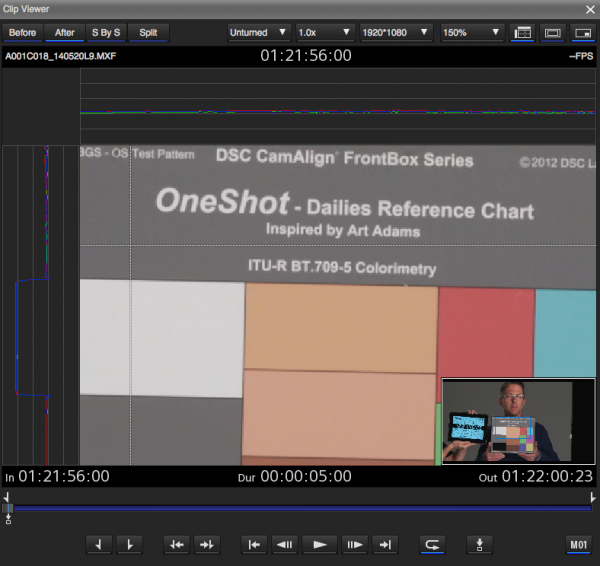The image size is (600, 566).
Task: Open the 1.0x speed dropdown
Action: point(326,33)
